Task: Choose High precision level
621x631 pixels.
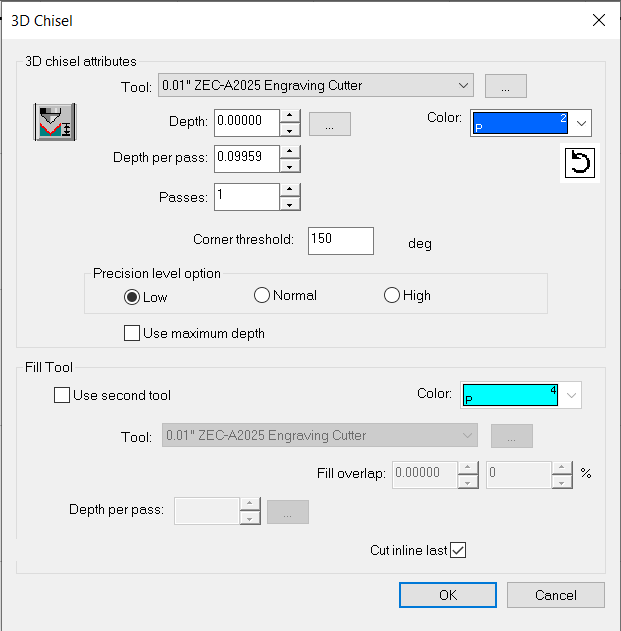Action: pyautogui.click(x=392, y=296)
